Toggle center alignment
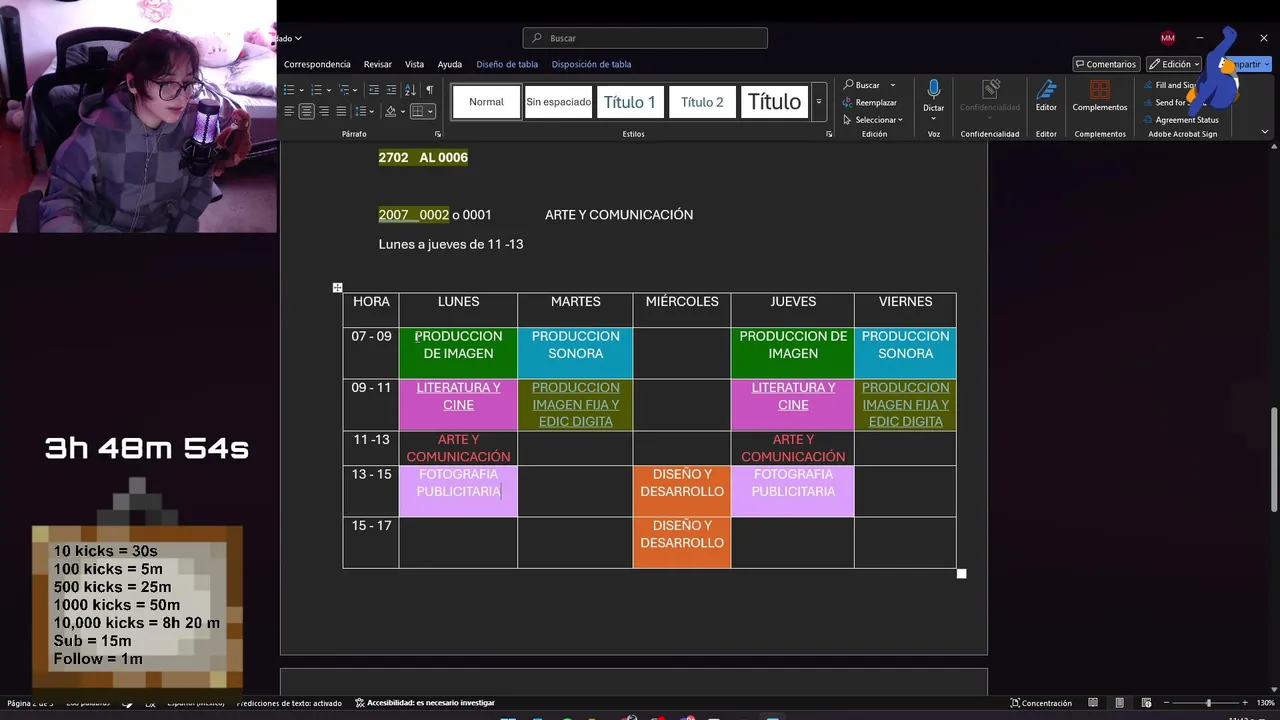Viewport: 1280px width, 720px height. pos(306,111)
